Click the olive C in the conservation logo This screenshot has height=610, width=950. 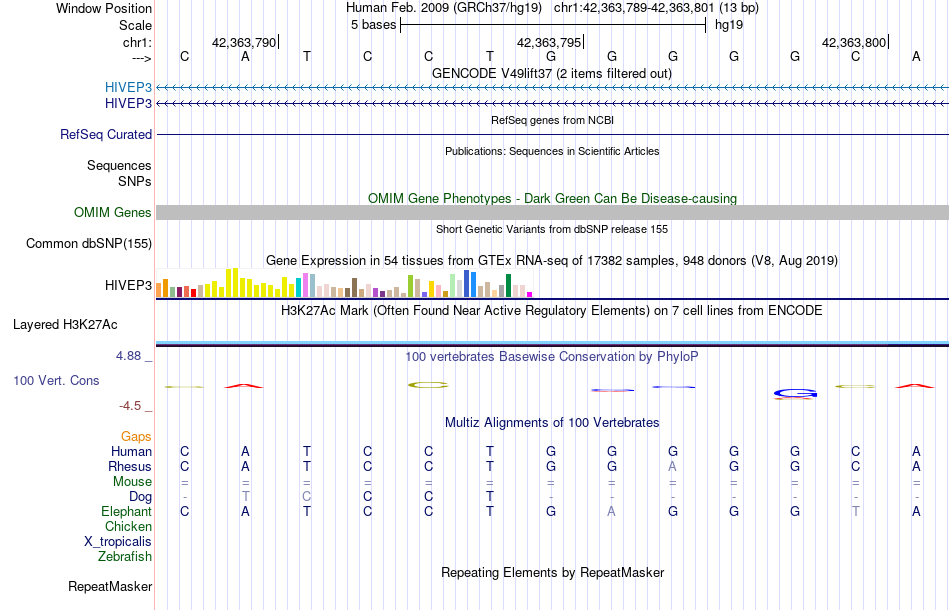tap(428, 385)
